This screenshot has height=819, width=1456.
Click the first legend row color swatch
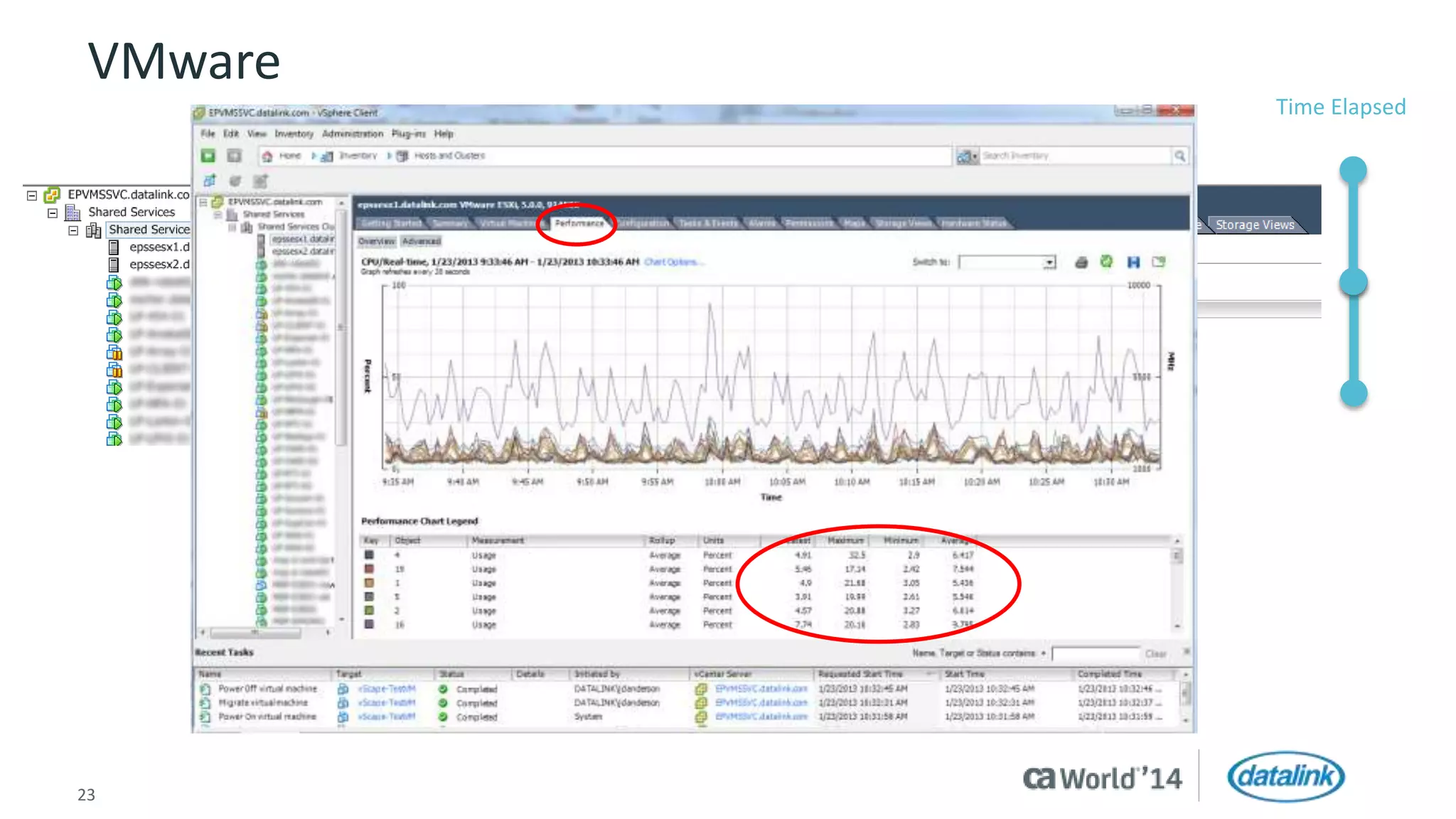click(369, 555)
